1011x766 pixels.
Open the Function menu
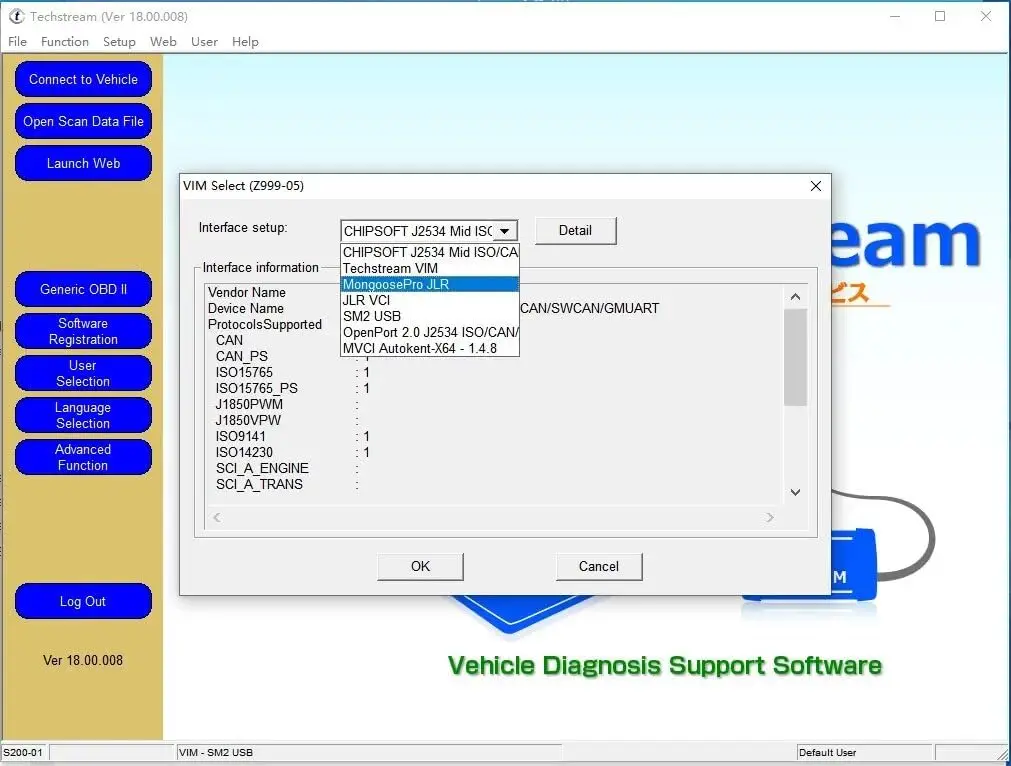[x=64, y=42]
